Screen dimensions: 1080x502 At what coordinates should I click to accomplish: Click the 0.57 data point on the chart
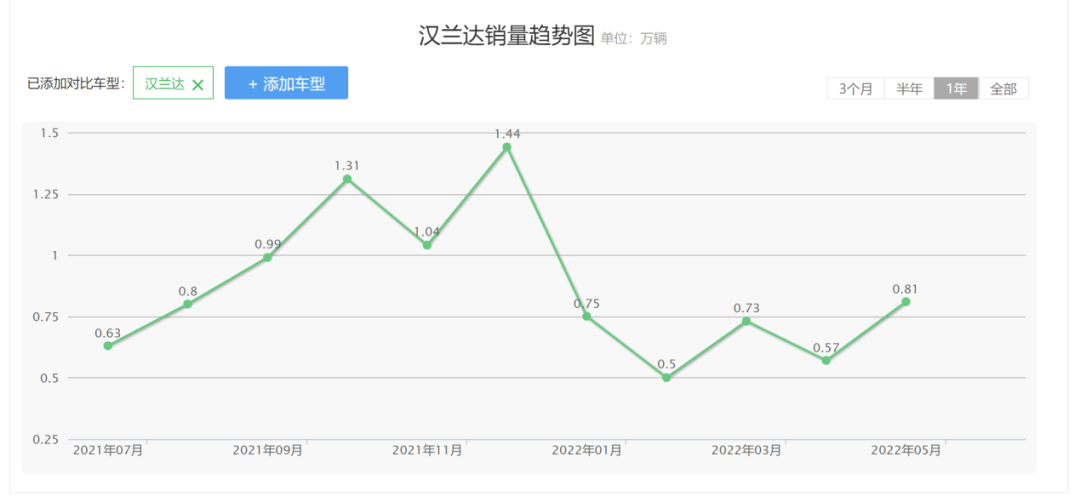tap(826, 360)
